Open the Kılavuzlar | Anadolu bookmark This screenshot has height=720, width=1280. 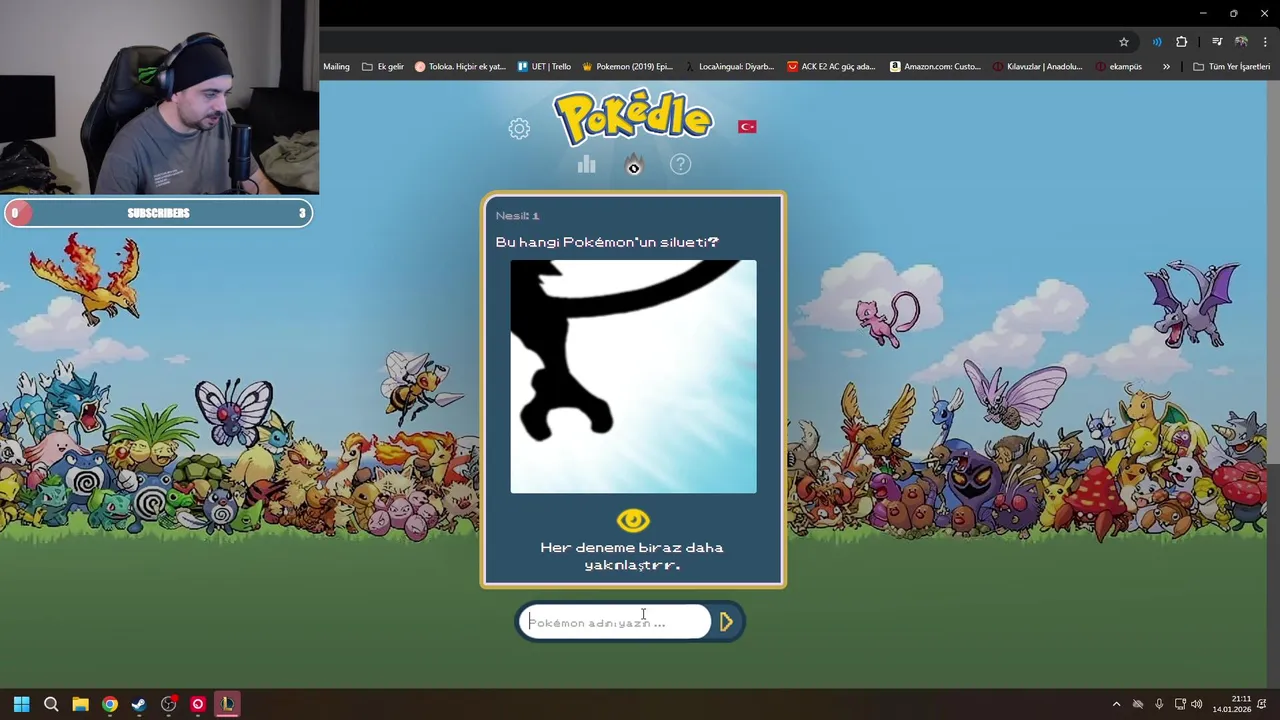click(1038, 67)
